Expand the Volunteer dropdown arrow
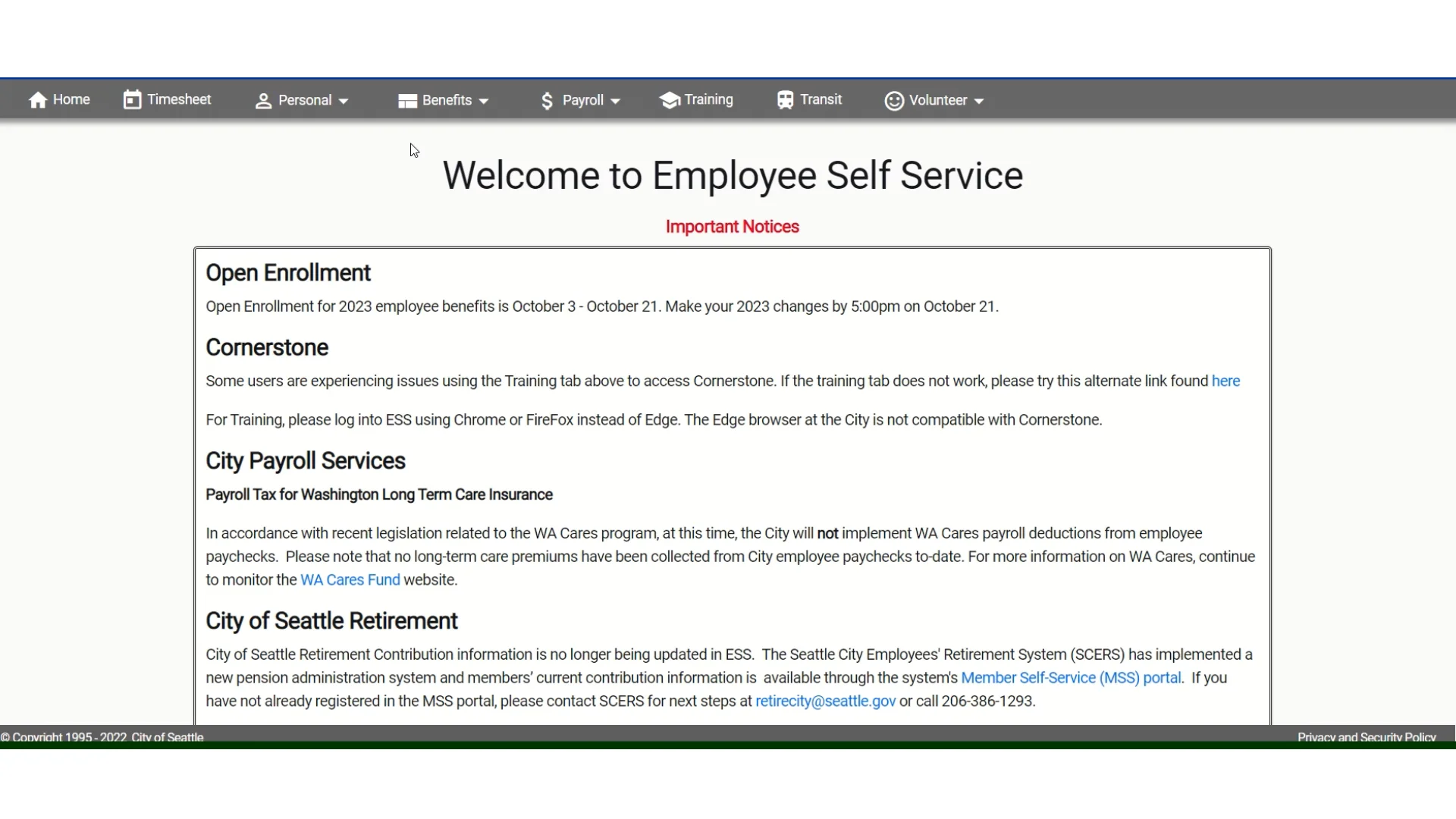 [979, 102]
